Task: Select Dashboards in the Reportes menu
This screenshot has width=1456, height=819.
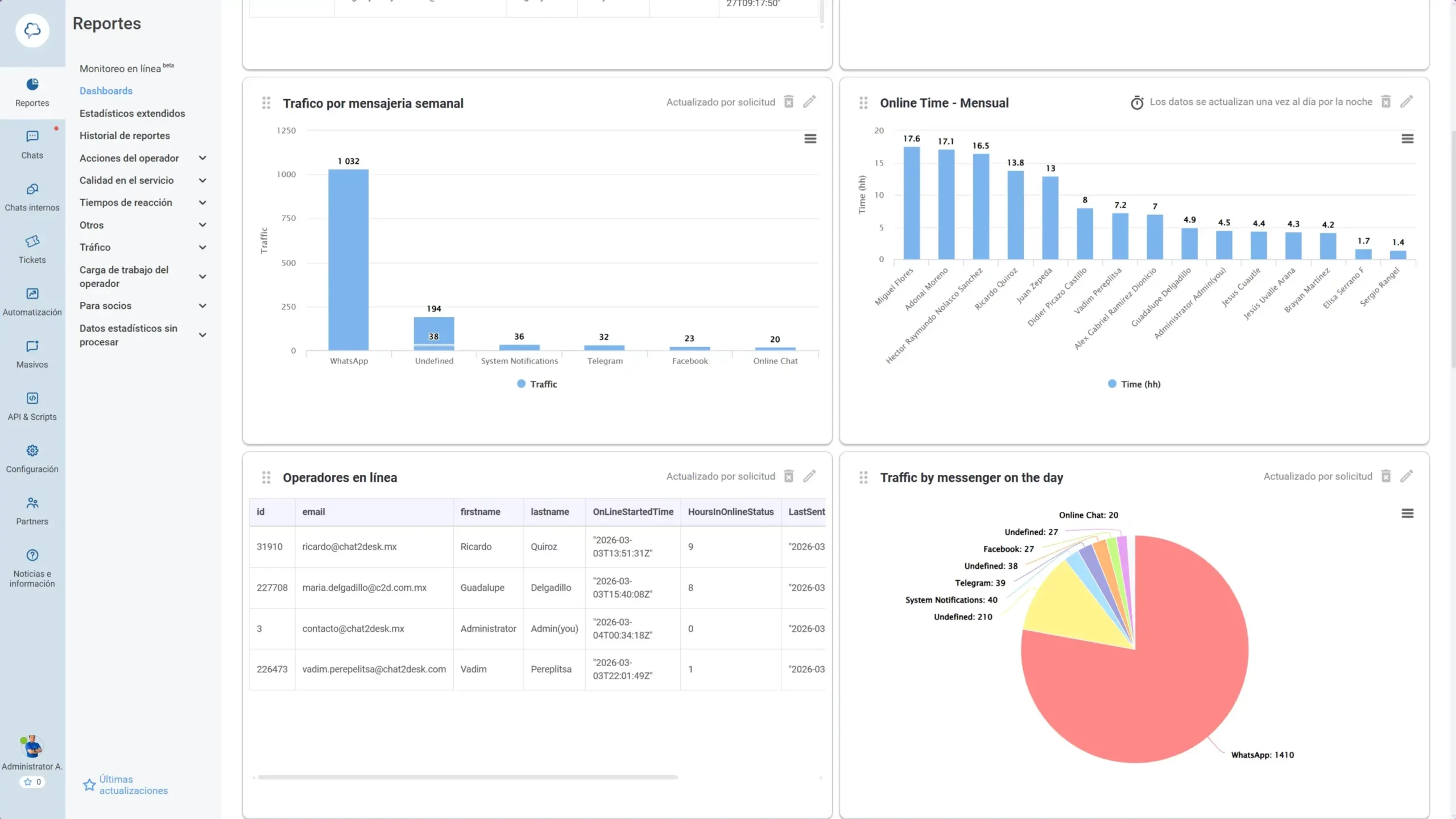Action: click(106, 90)
